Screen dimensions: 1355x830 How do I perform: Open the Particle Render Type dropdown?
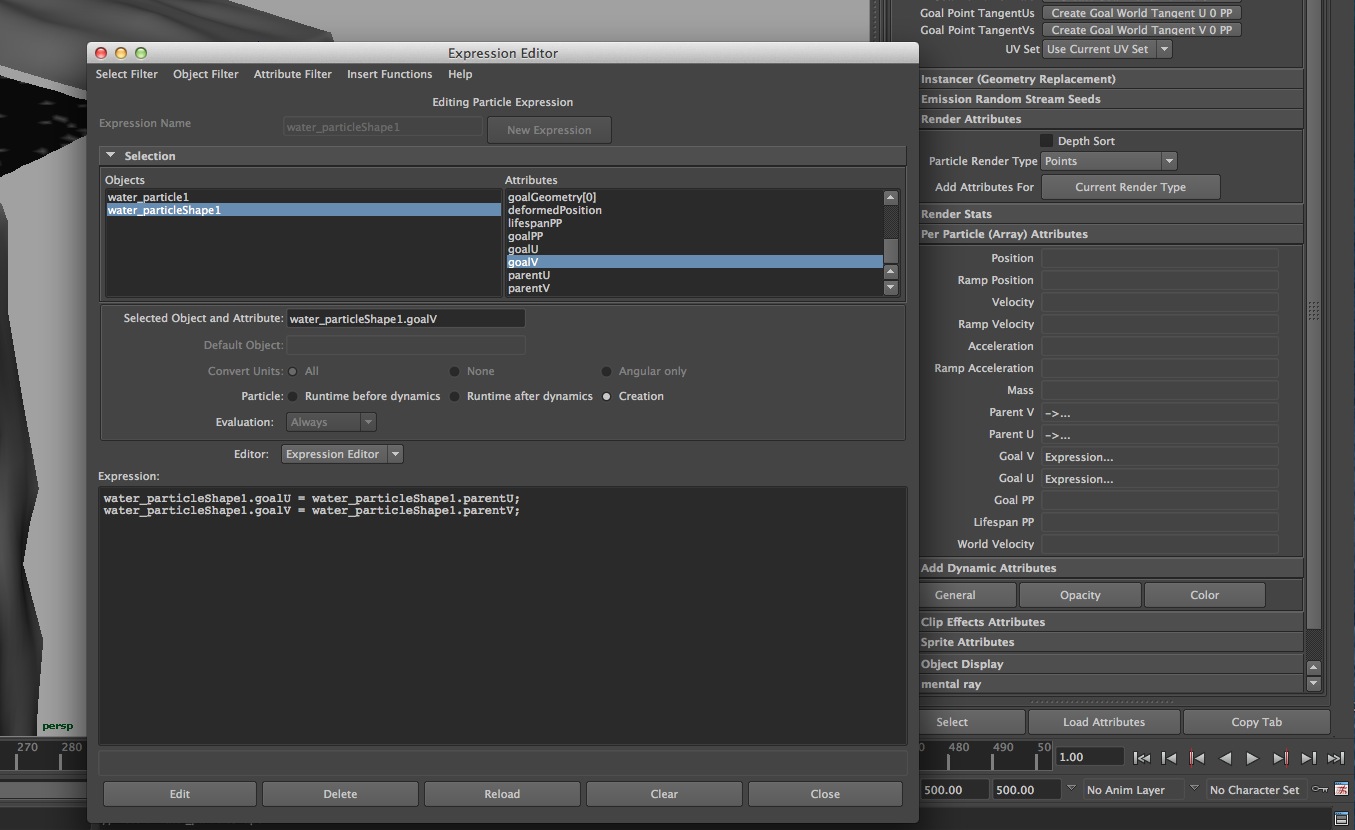click(x=1109, y=161)
